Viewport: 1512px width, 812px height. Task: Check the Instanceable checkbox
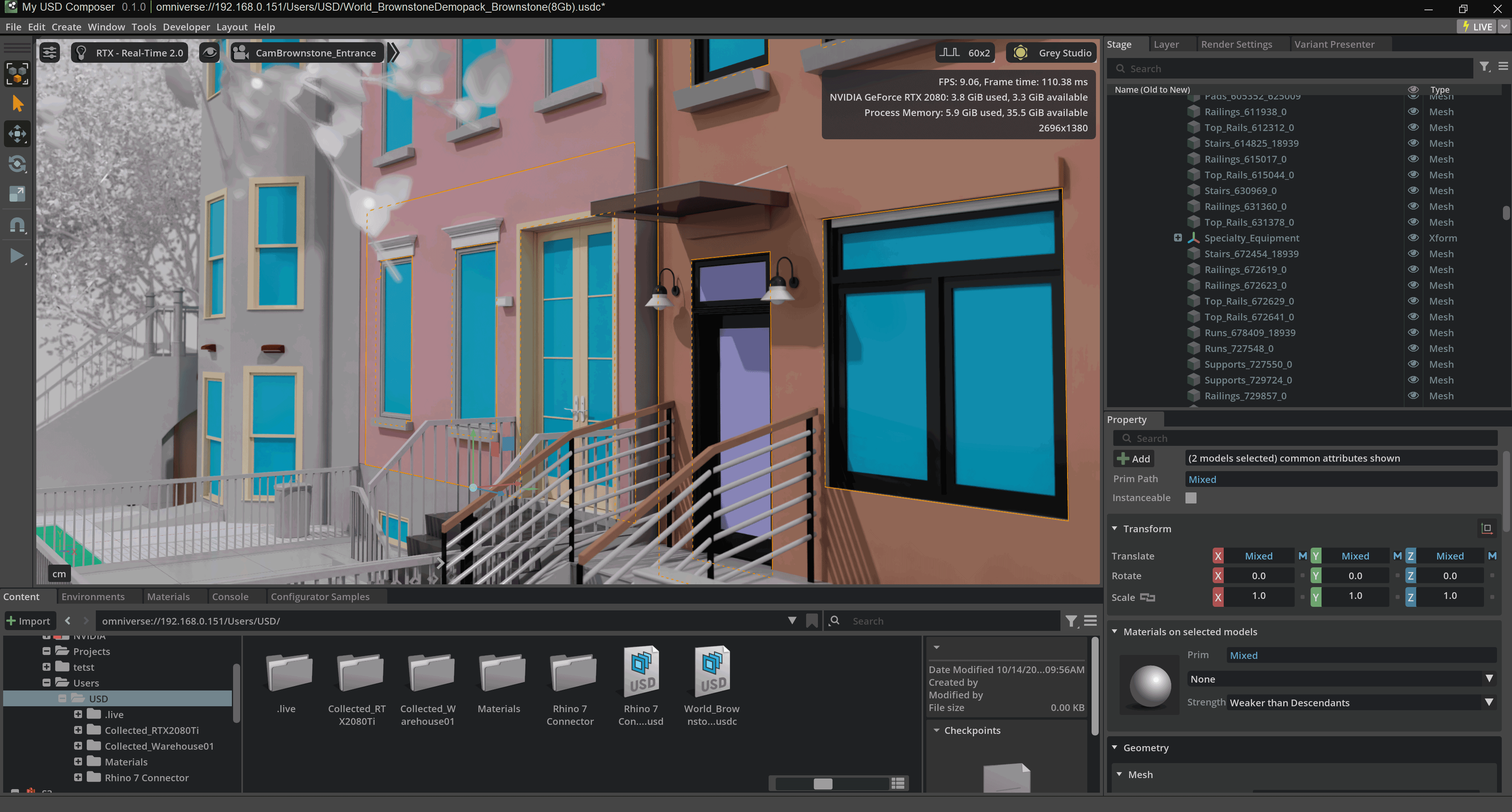(1191, 498)
